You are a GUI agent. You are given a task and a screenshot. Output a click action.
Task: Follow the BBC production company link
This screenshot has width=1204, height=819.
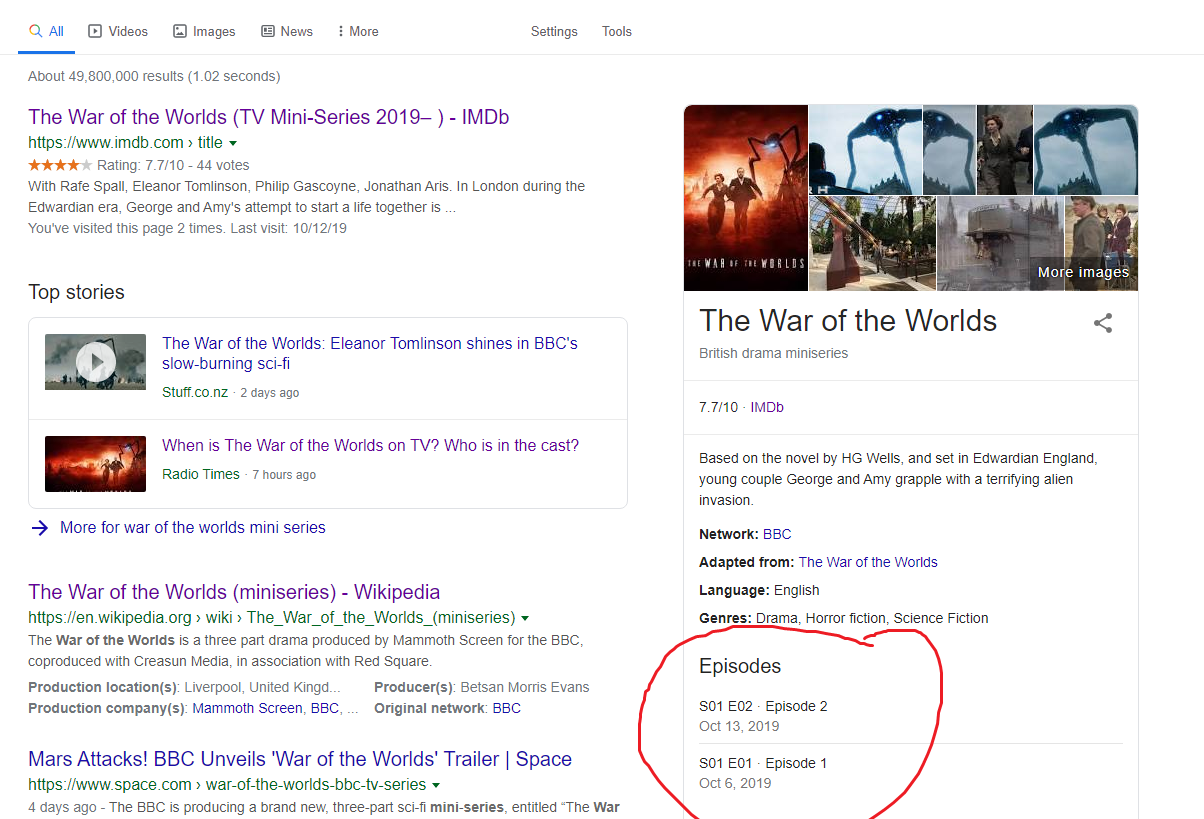325,708
